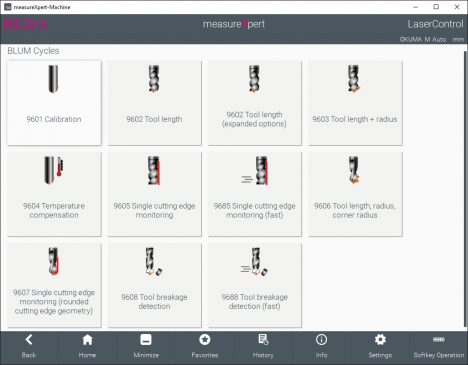
Task: Open 9606 Tool length, radius, corner radius
Action: pos(355,194)
